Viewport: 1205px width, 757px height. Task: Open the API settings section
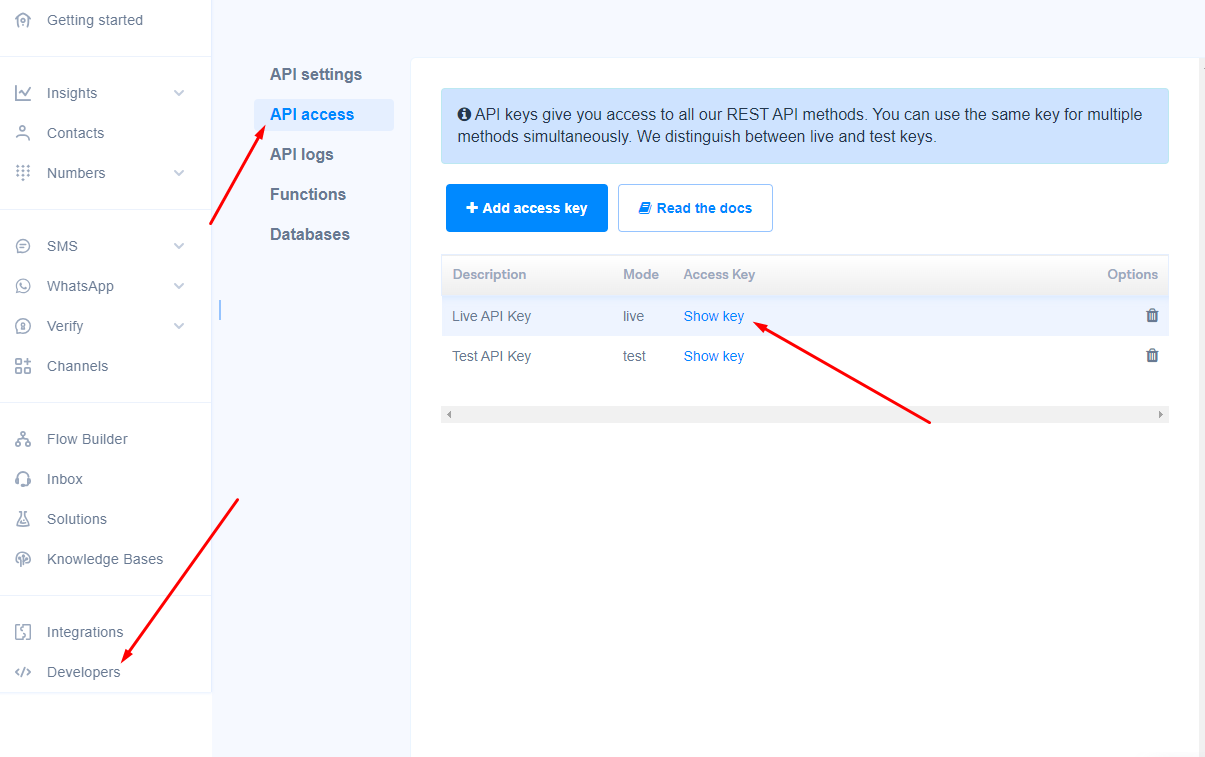pyautogui.click(x=316, y=75)
